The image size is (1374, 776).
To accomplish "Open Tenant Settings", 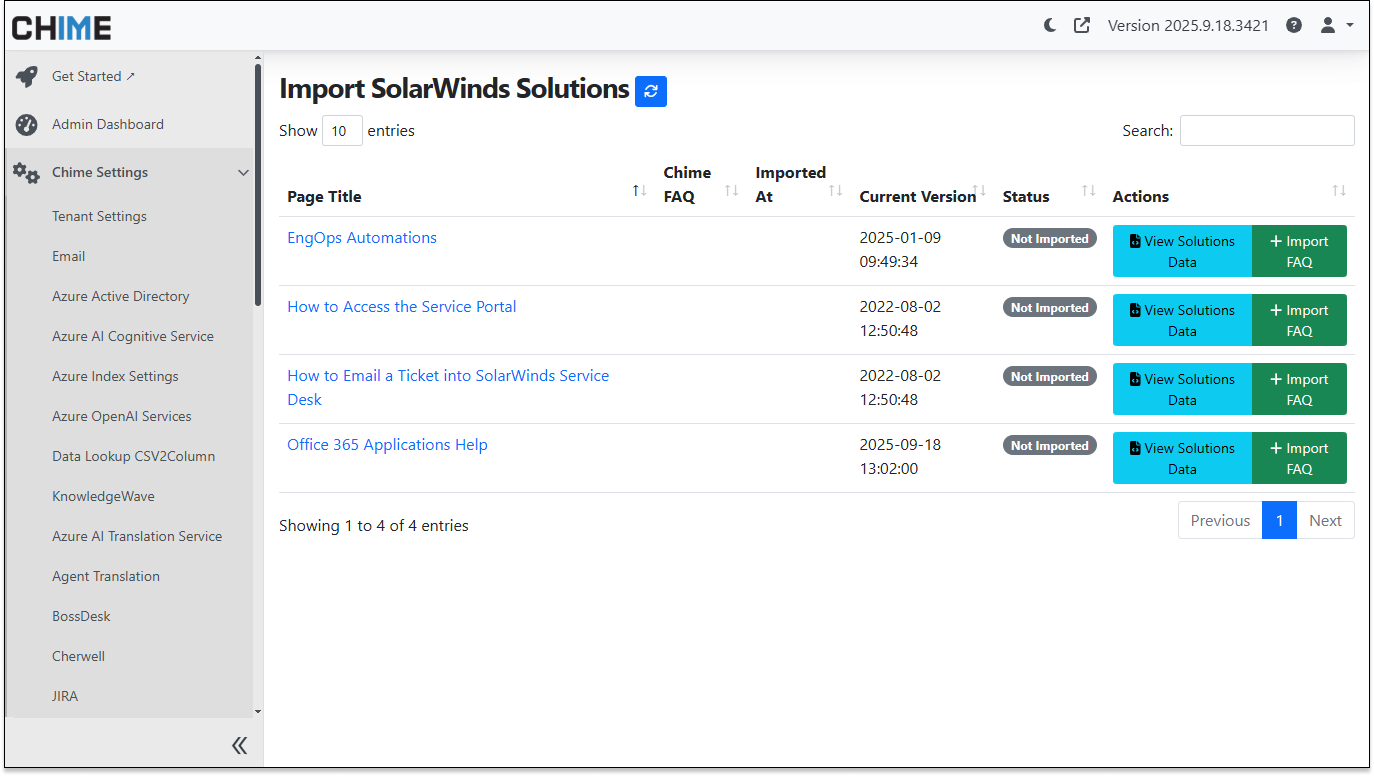I will (x=99, y=216).
